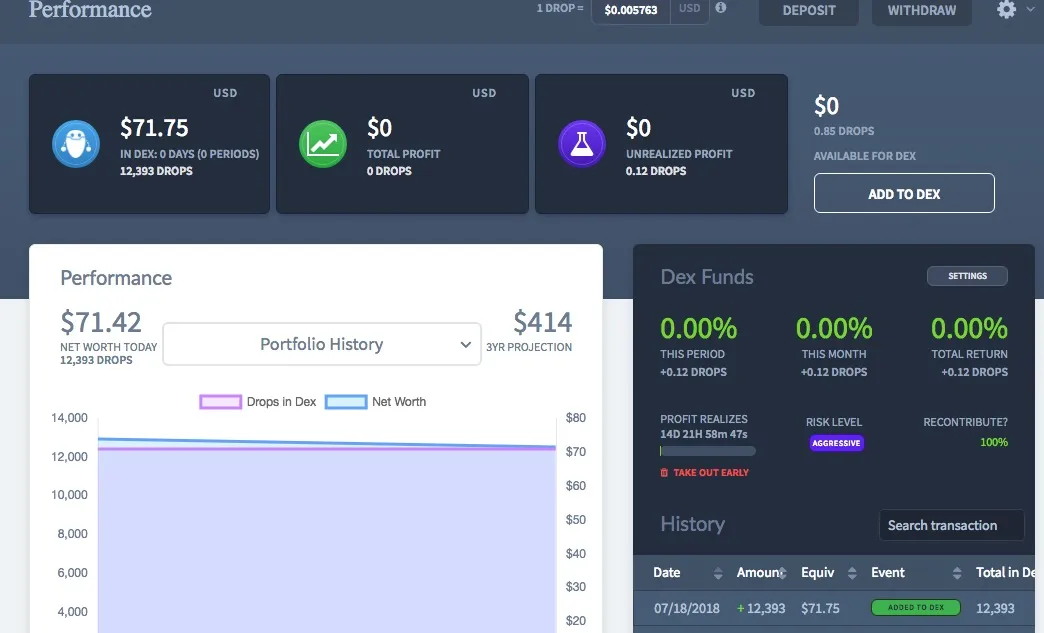Click the $71.42 net worth today value
This screenshot has height=633, width=1044.
click(x=101, y=322)
